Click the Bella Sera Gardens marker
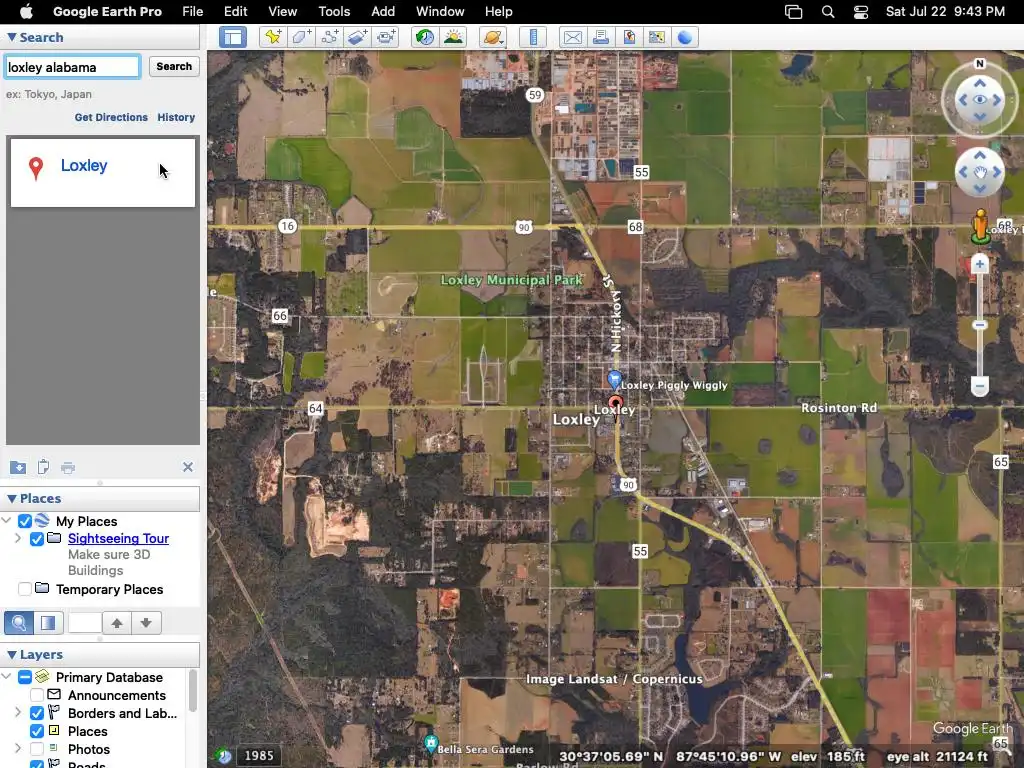 430,743
